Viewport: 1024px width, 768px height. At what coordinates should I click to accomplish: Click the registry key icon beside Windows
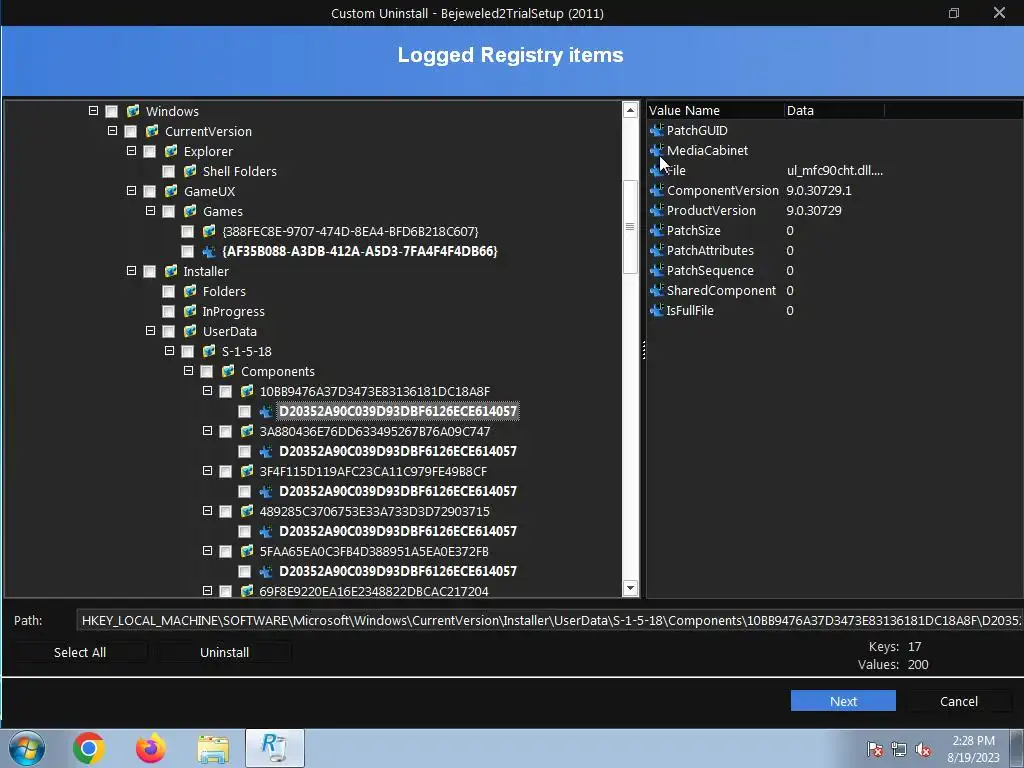(x=133, y=111)
